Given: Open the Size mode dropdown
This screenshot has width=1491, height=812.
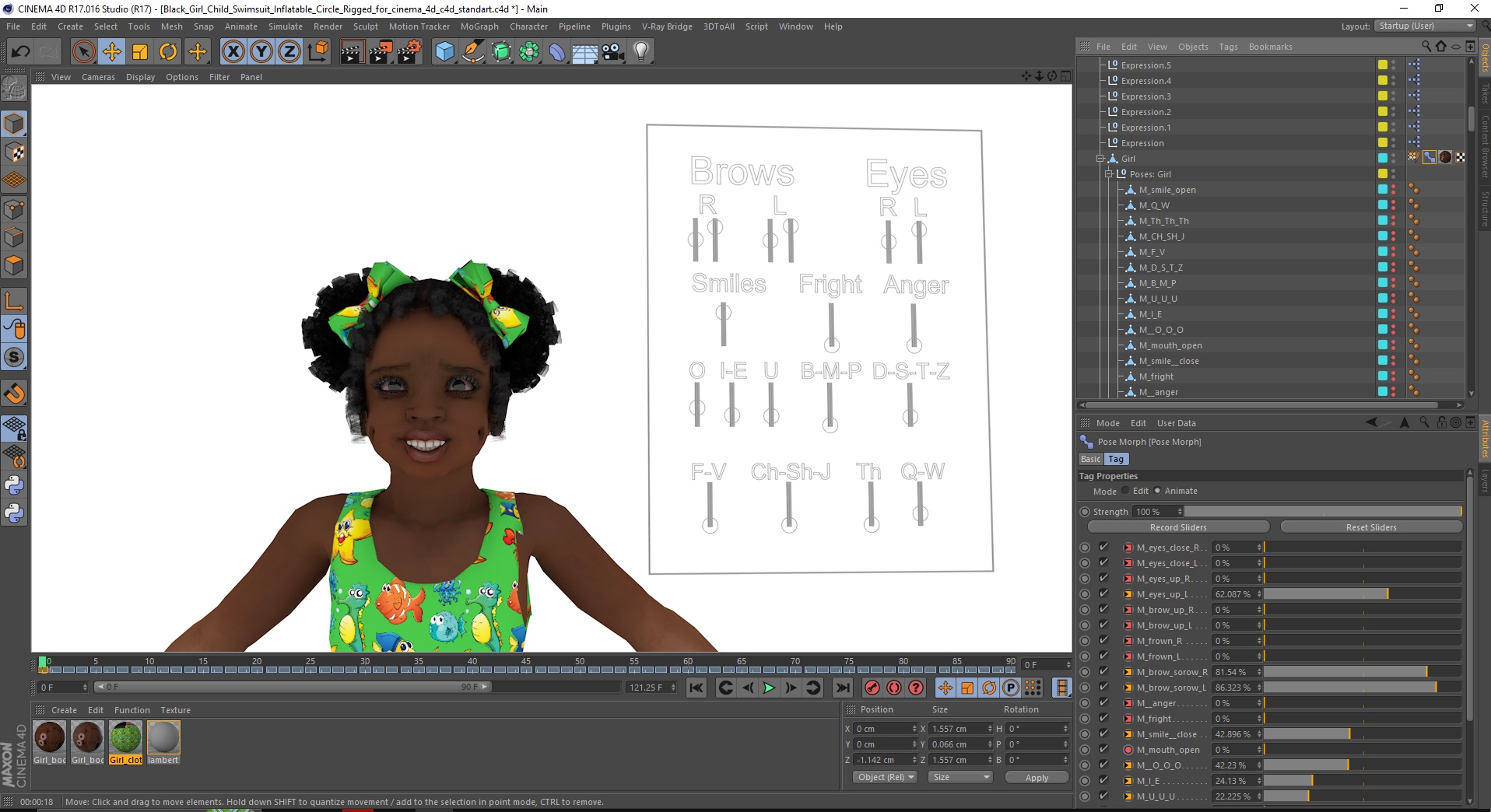Looking at the screenshot, I should [x=961, y=778].
